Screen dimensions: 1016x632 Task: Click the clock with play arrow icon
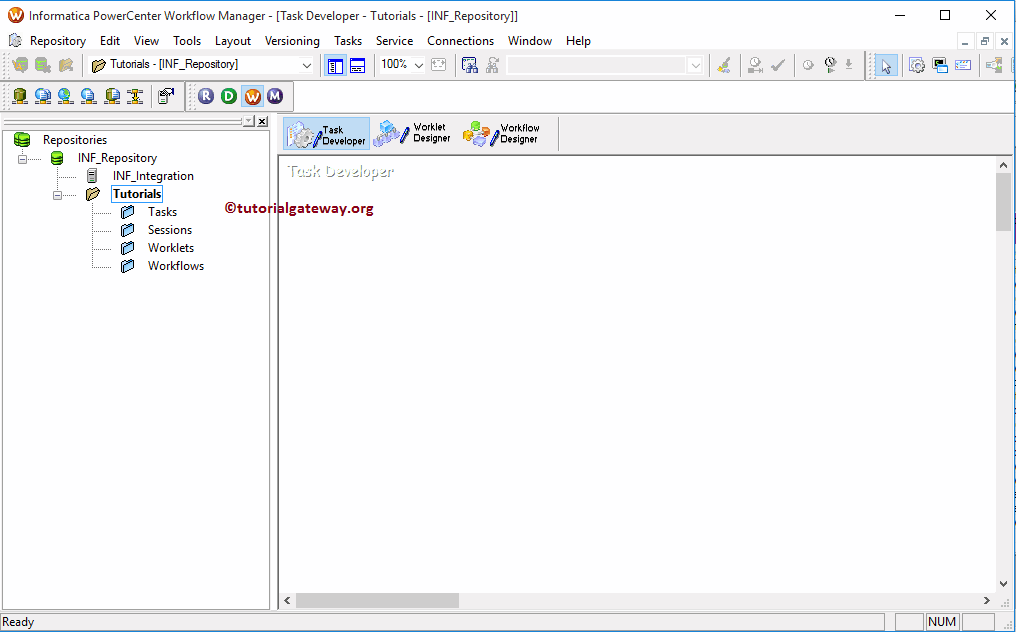pos(831,65)
